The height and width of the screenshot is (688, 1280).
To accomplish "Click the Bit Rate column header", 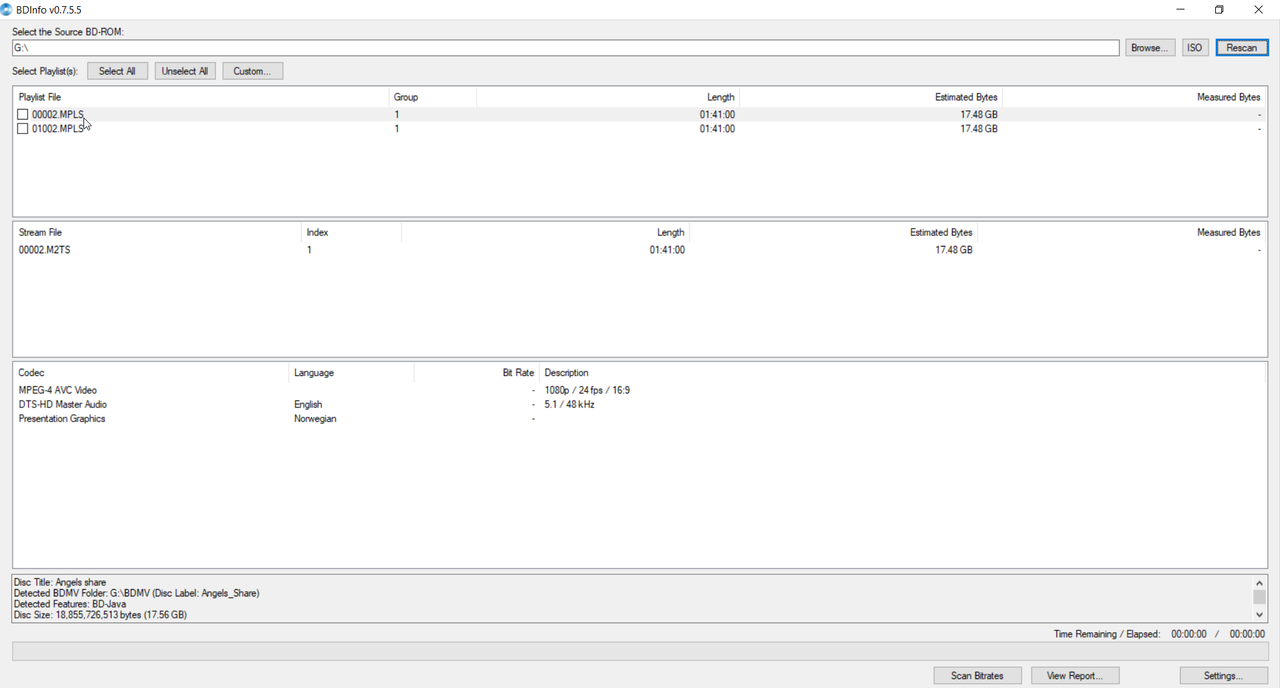I will (476, 373).
